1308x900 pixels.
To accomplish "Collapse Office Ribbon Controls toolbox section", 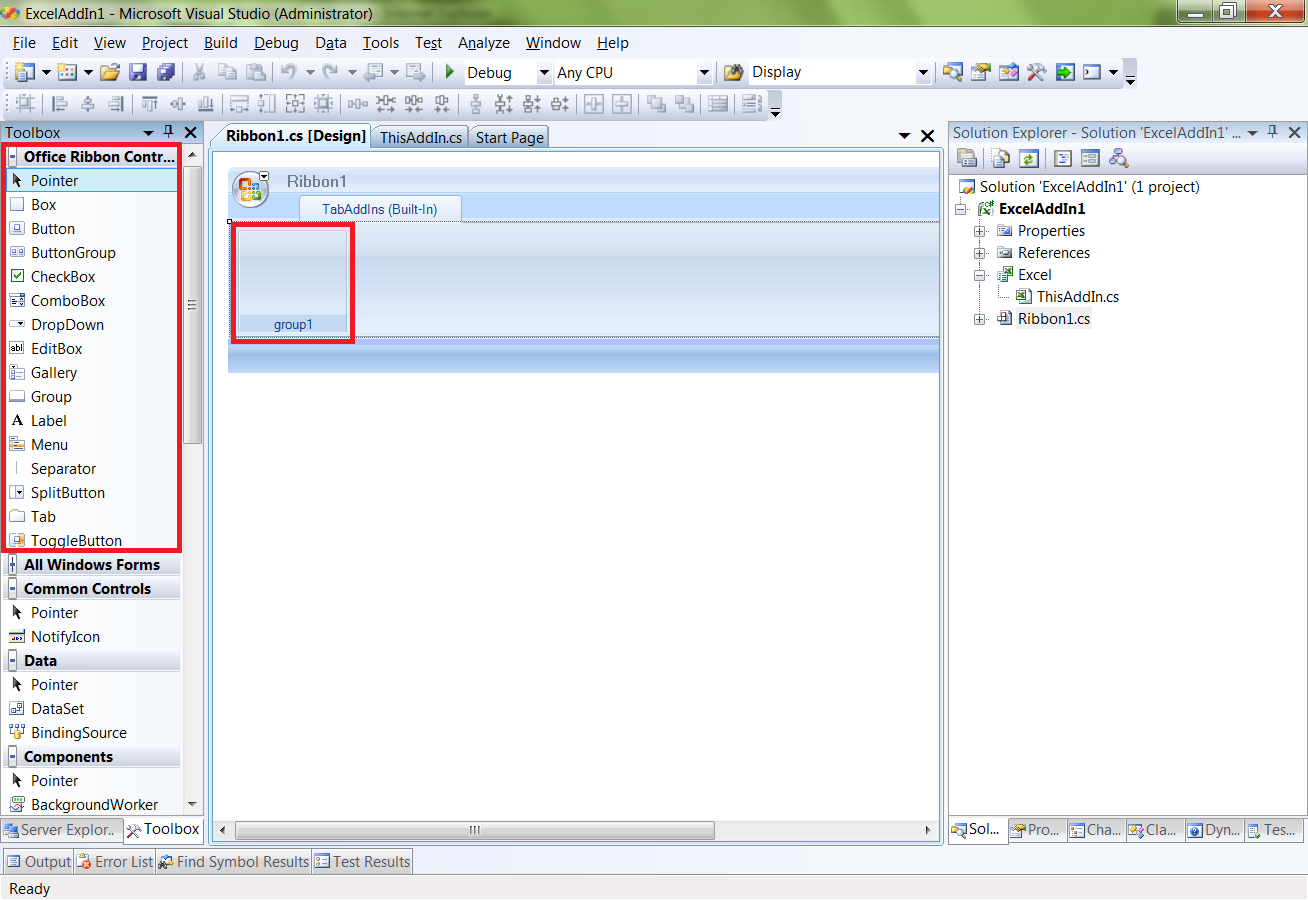I will pos(13,157).
